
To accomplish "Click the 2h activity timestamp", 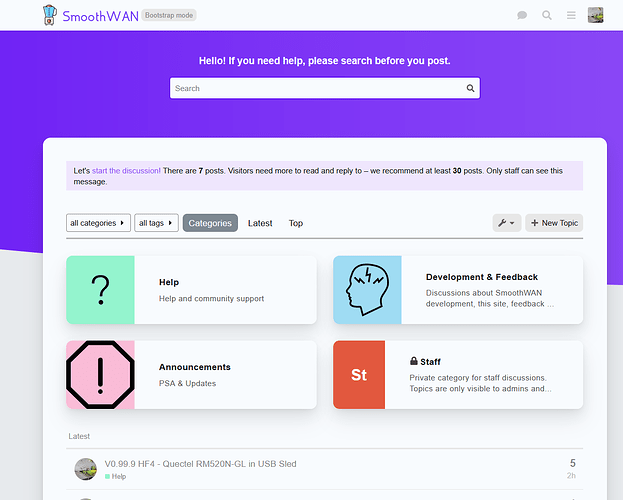I will pyautogui.click(x=571, y=475).
